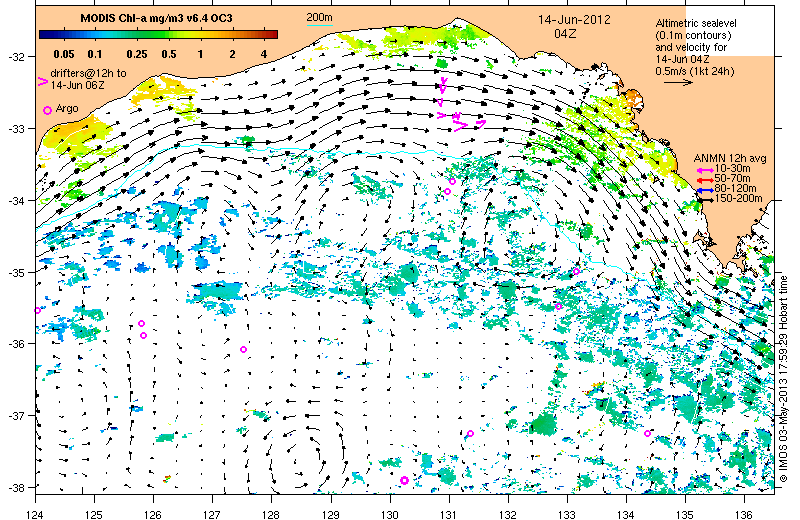This screenshot has height=520, width=800.
Task: Click the 'MODIS Chl-a mg/m3 v6.4 OC3' title
Action: click(x=156, y=18)
